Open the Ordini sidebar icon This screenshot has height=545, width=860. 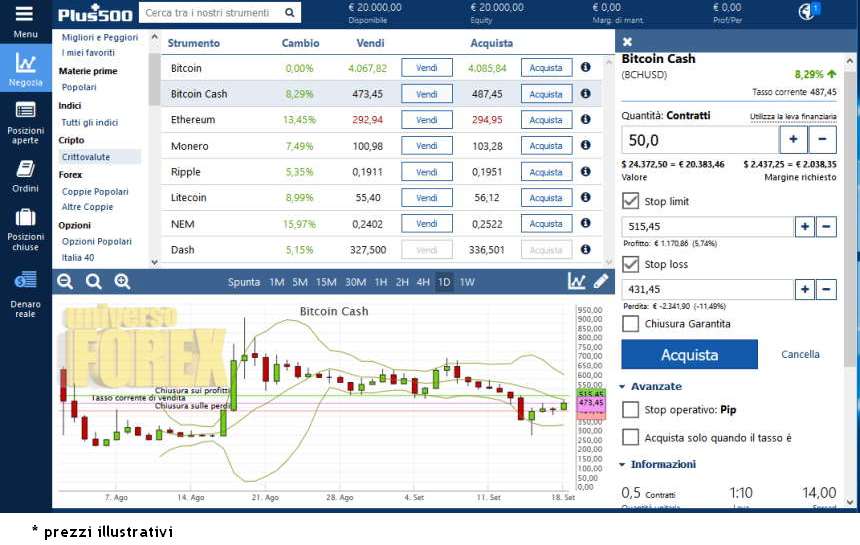(x=25, y=174)
